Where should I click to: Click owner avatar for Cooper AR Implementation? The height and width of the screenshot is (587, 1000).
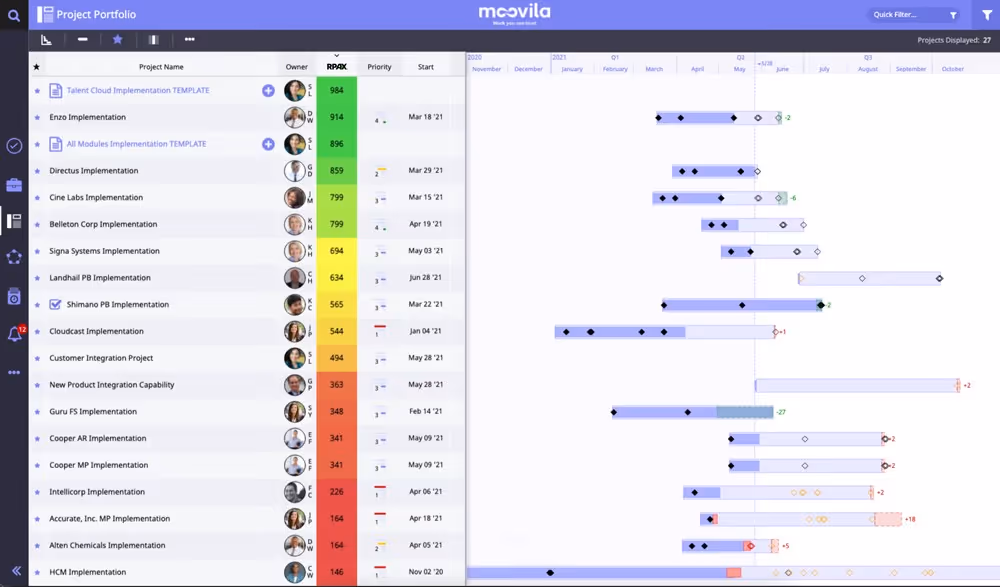point(295,439)
